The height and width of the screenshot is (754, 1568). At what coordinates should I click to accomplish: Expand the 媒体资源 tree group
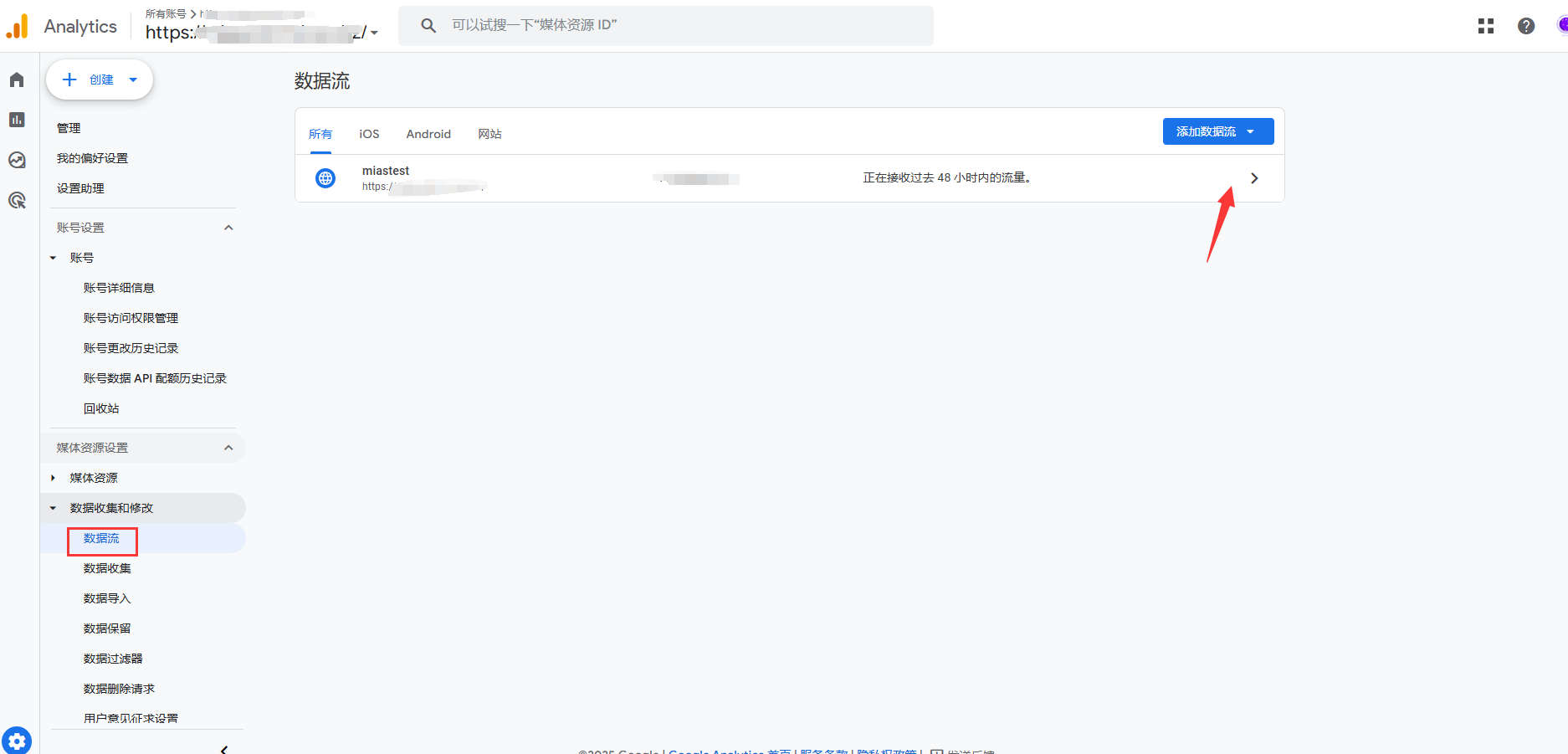pos(53,478)
